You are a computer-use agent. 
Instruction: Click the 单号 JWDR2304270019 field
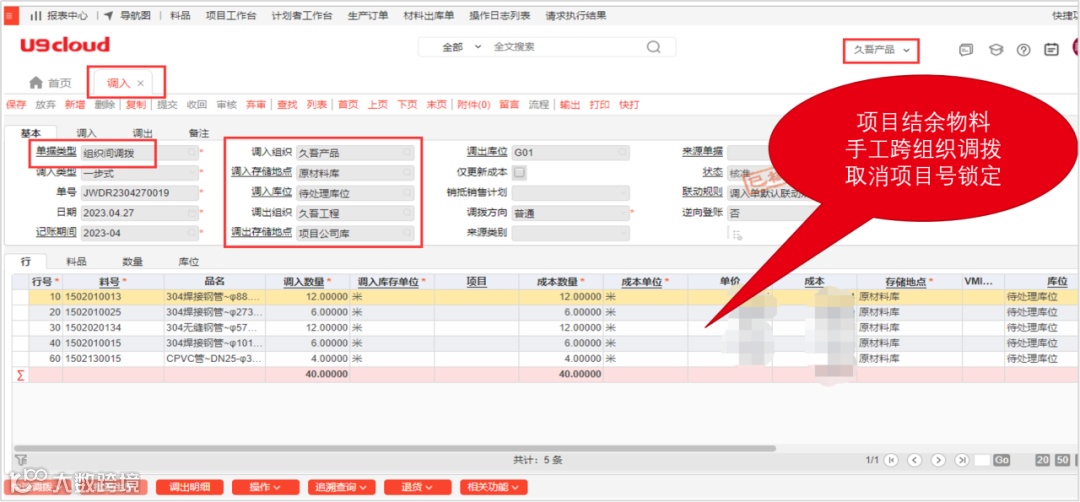point(140,194)
